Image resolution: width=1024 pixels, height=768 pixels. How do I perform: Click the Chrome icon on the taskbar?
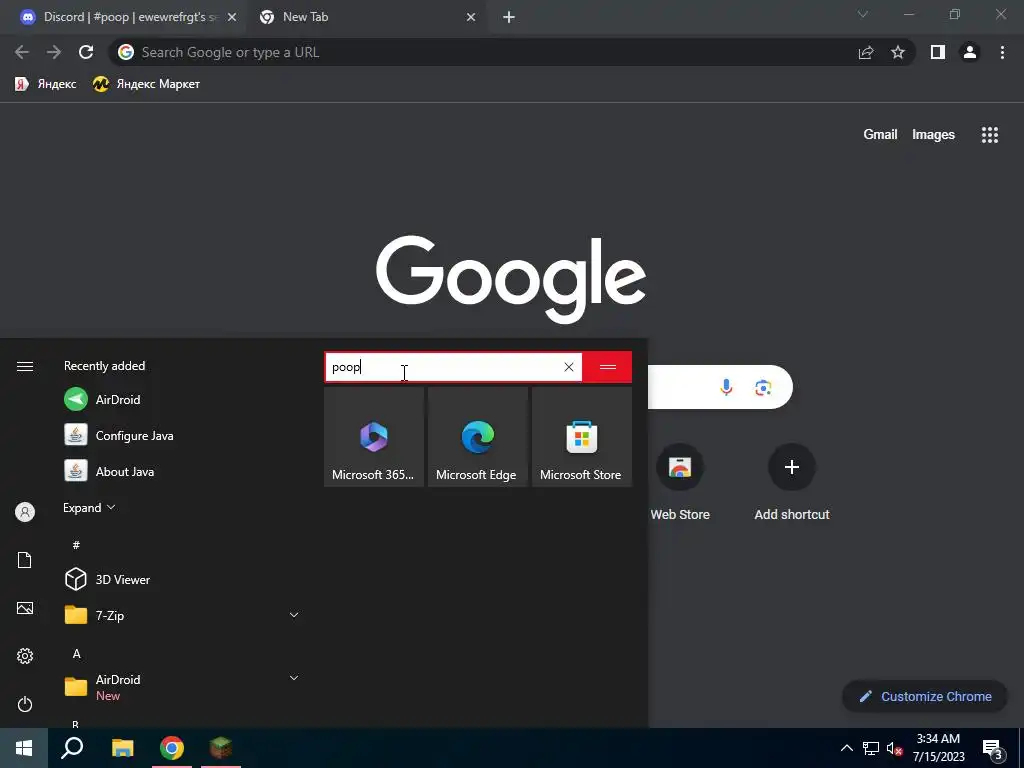tap(172, 748)
